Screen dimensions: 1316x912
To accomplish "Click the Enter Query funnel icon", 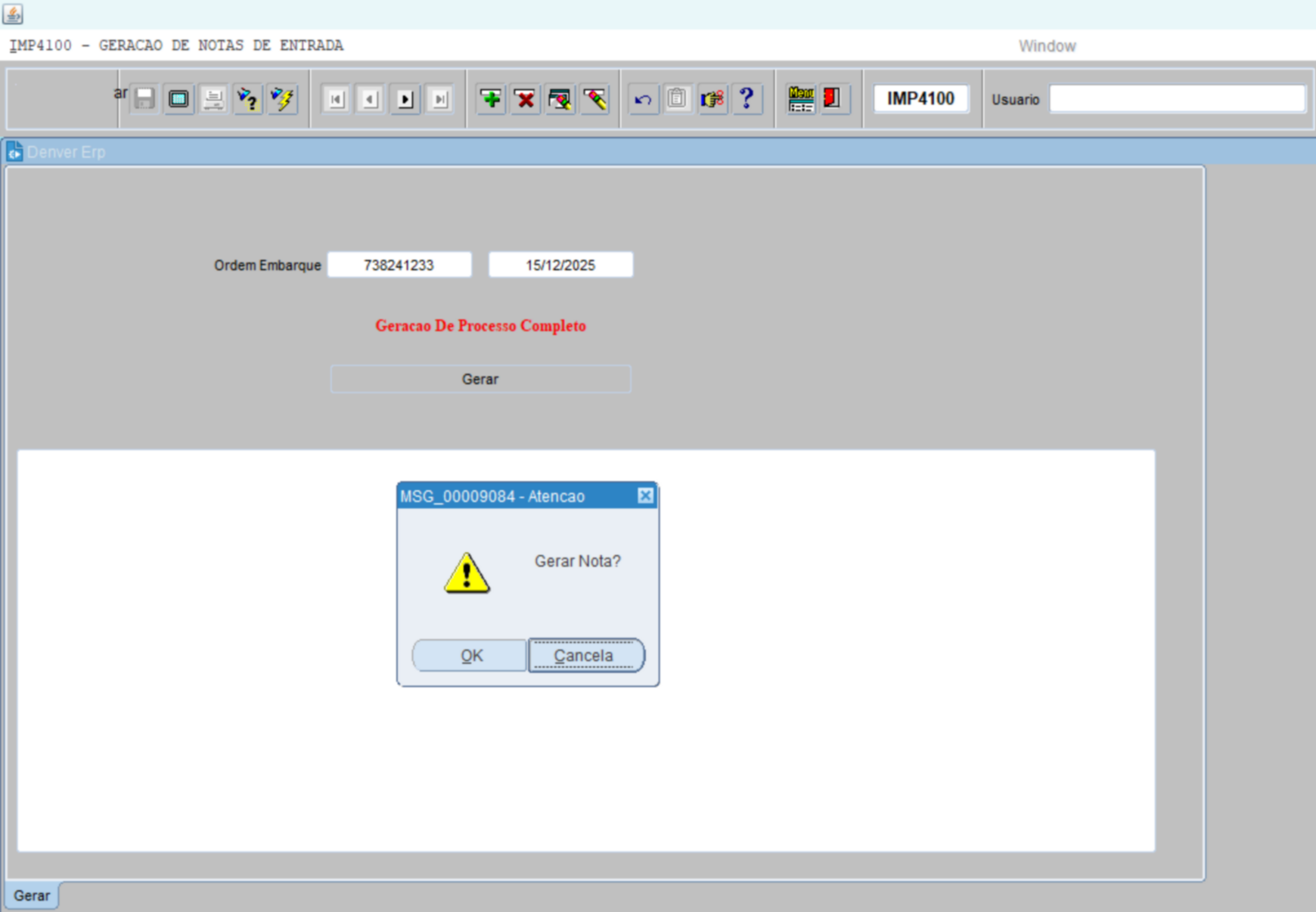I will click(x=248, y=99).
